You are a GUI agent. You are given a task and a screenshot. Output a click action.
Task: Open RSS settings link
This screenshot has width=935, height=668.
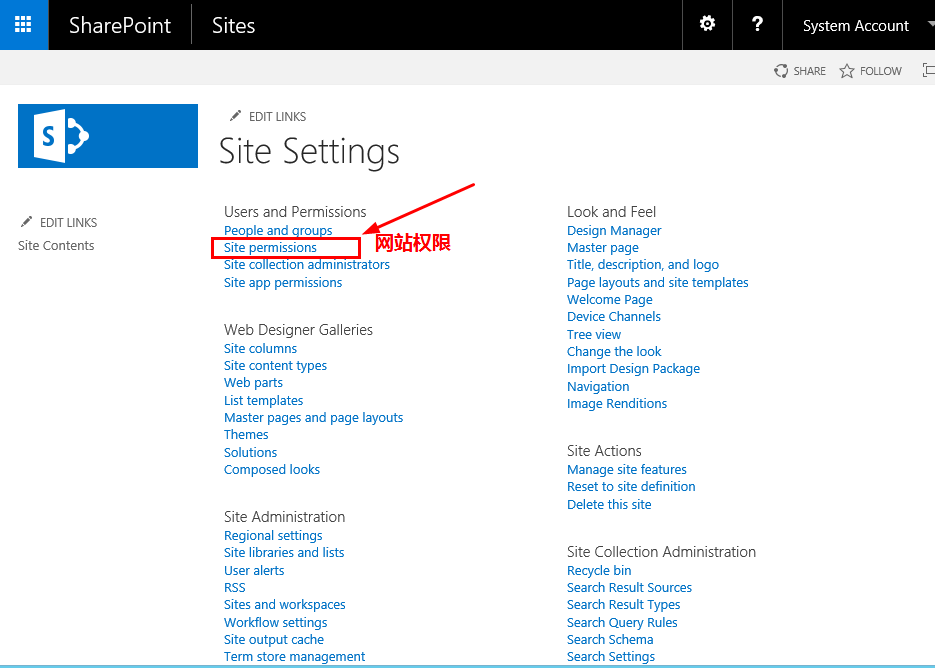[234, 587]
